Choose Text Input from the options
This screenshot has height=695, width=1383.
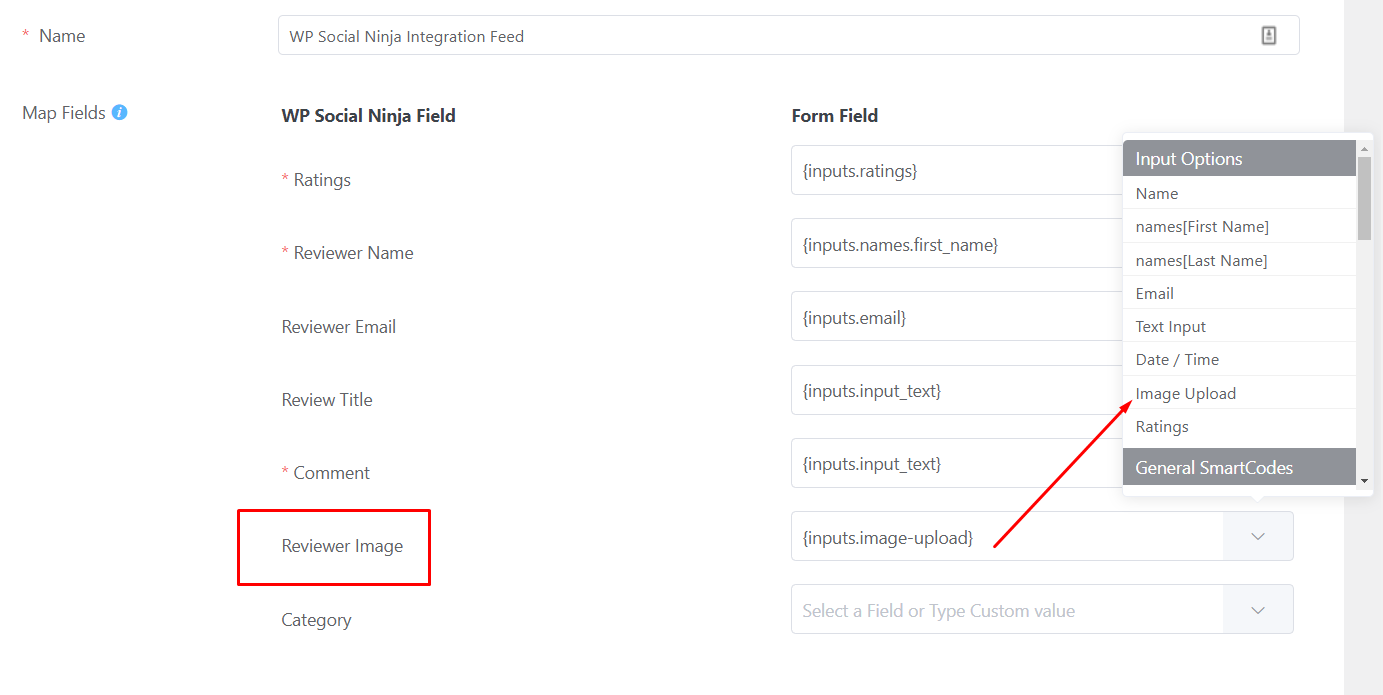tap(1171, 327)
